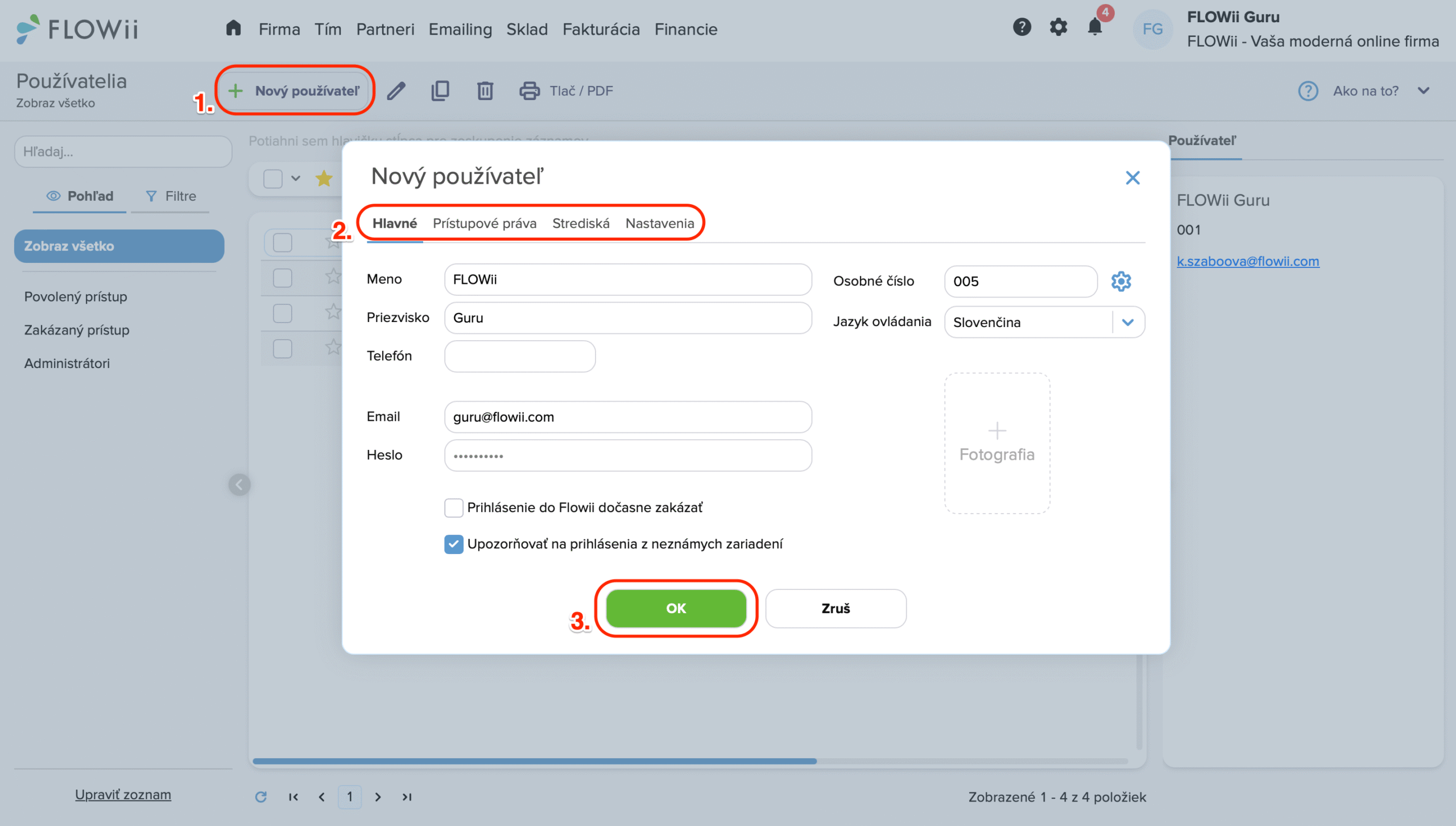Switch to the Strediská tab
The height and width of the screenshot is (826, 1456).
click(581, 224)
